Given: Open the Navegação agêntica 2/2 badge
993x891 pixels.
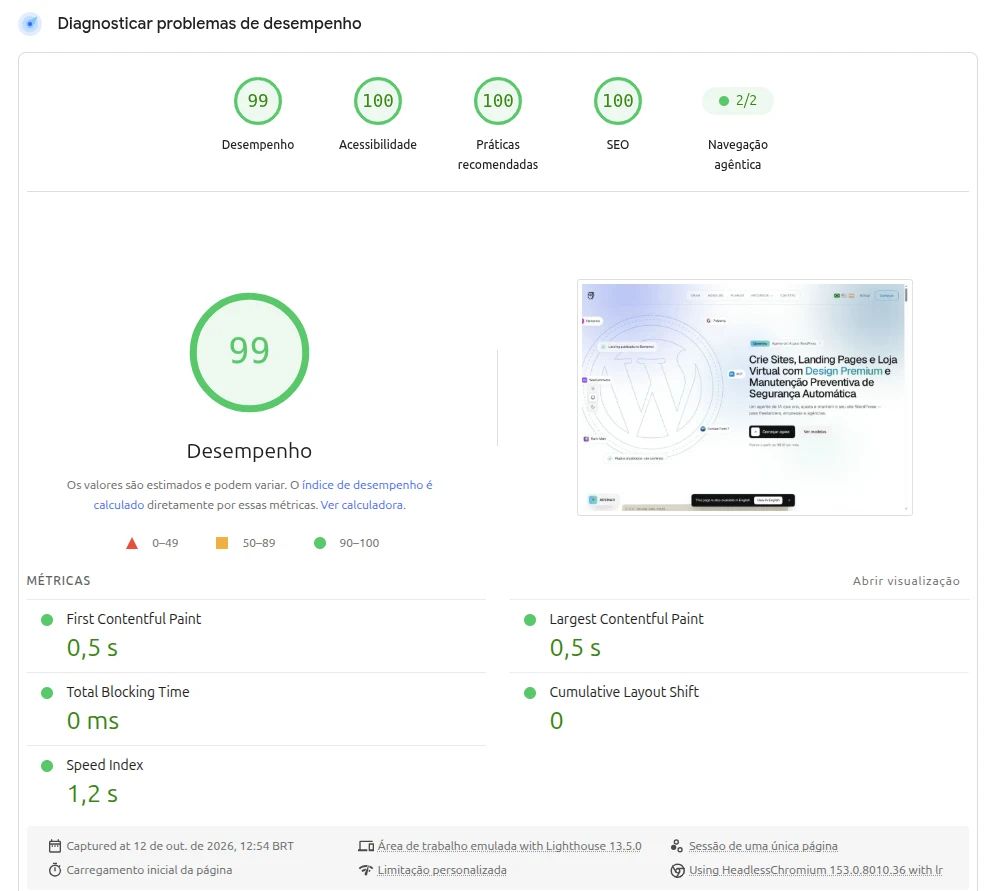Looking at the screenshot, I should [738, 101].
